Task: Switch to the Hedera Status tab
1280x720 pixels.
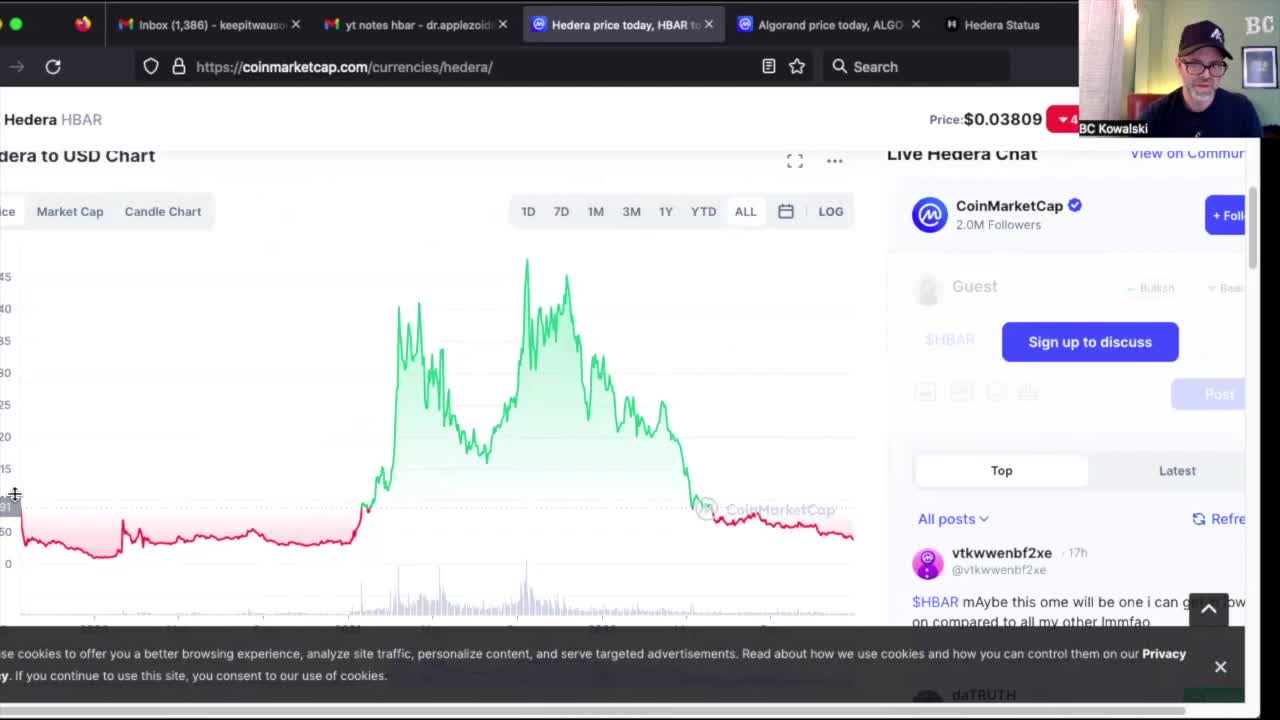Action: [x=1000, y=24]
